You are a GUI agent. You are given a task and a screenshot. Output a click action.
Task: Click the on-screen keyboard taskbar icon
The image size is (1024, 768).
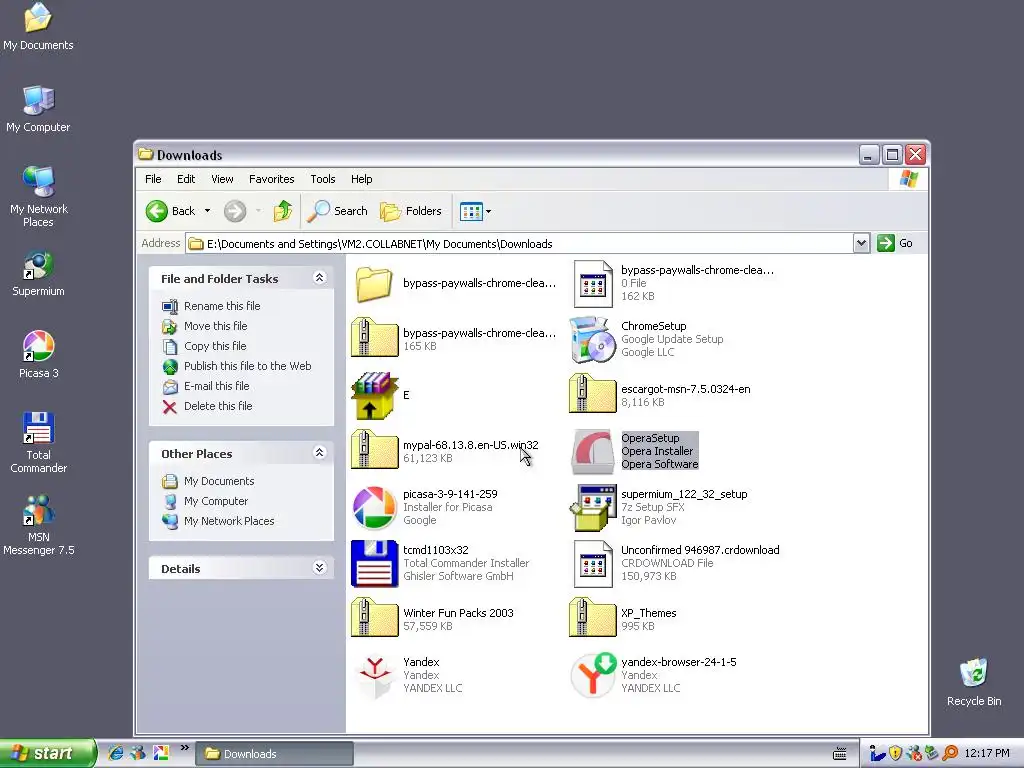point(840,754)
